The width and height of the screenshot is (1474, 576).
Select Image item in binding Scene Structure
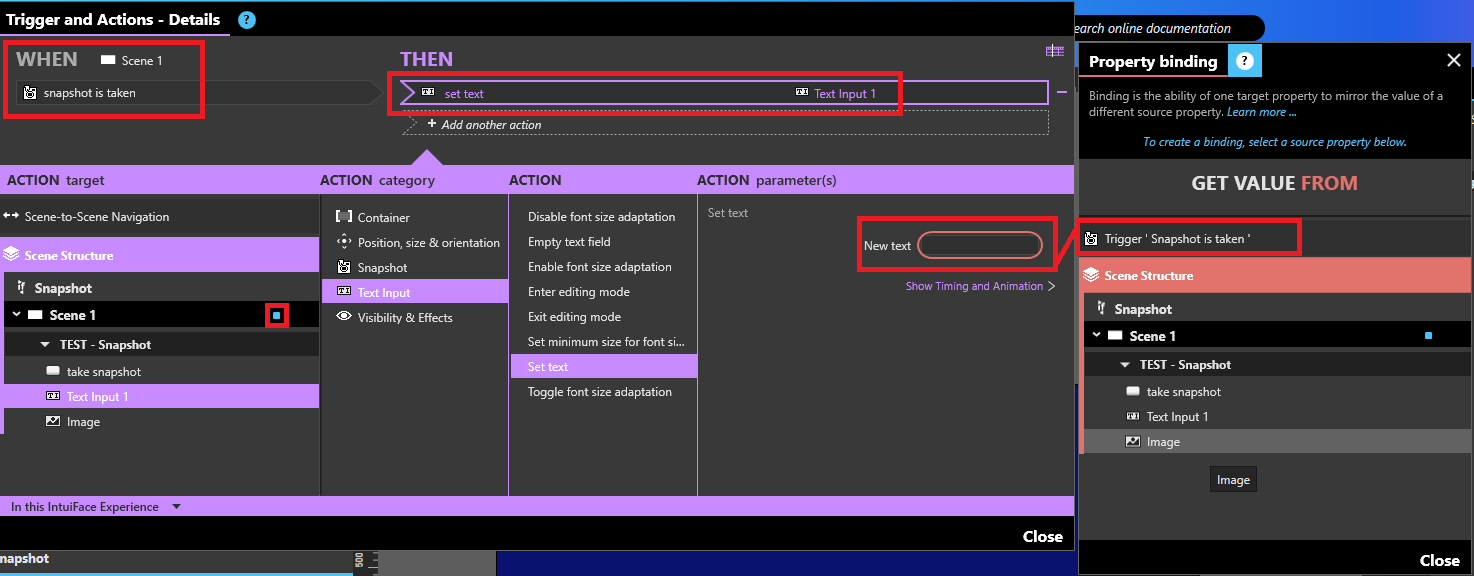pyautogui.click(x=1163, y=442)
